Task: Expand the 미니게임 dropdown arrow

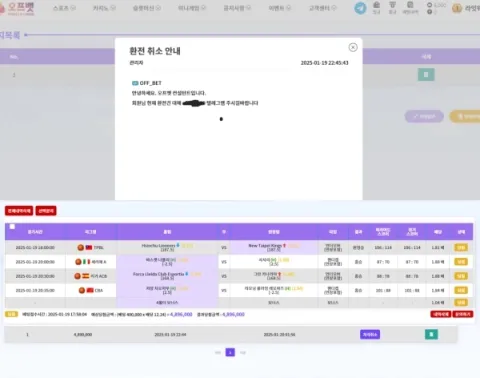Action: click(x=203, y=8)
